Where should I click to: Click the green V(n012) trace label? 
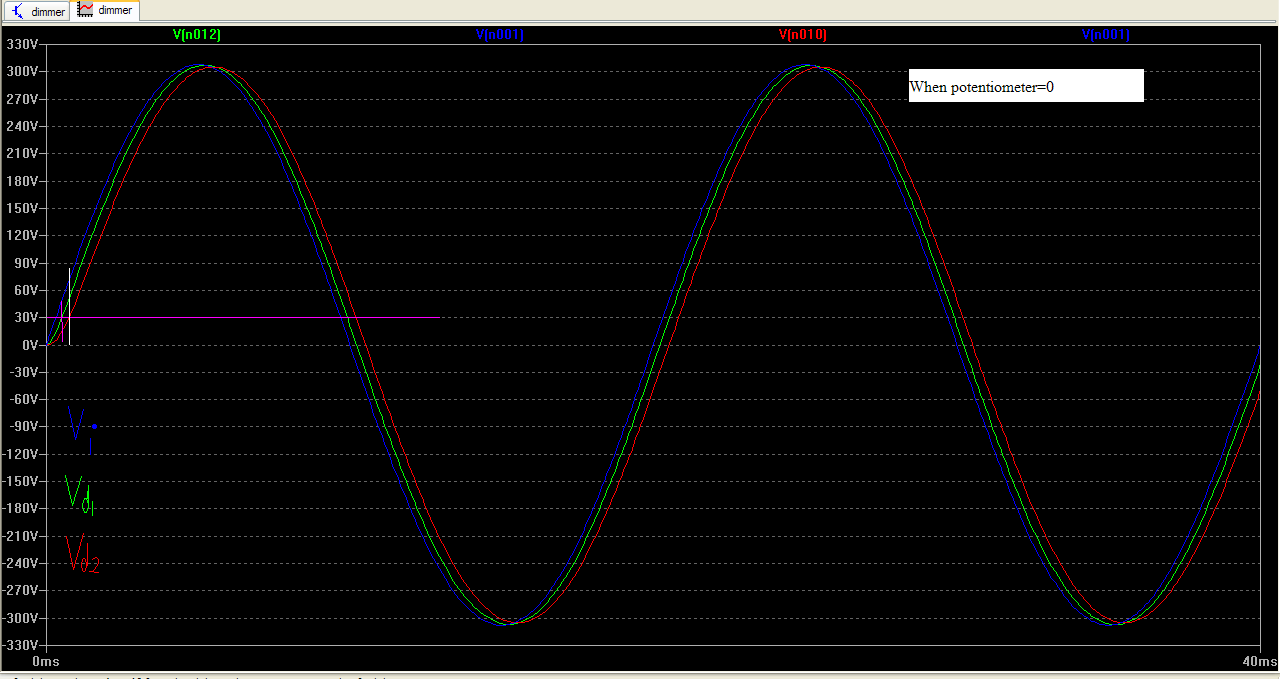point(197,34)
